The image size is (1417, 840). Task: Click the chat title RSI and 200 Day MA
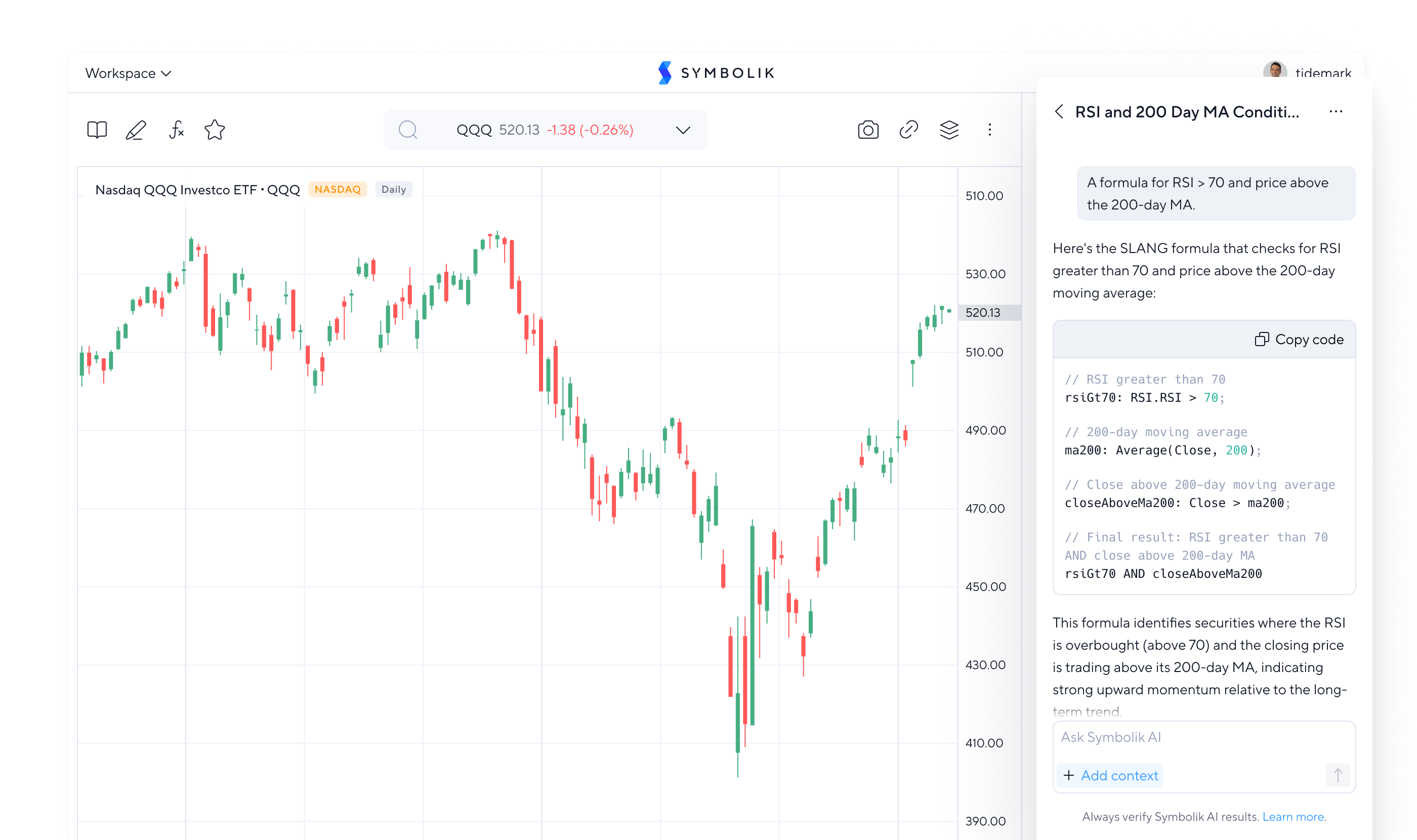pos(1187,111)
